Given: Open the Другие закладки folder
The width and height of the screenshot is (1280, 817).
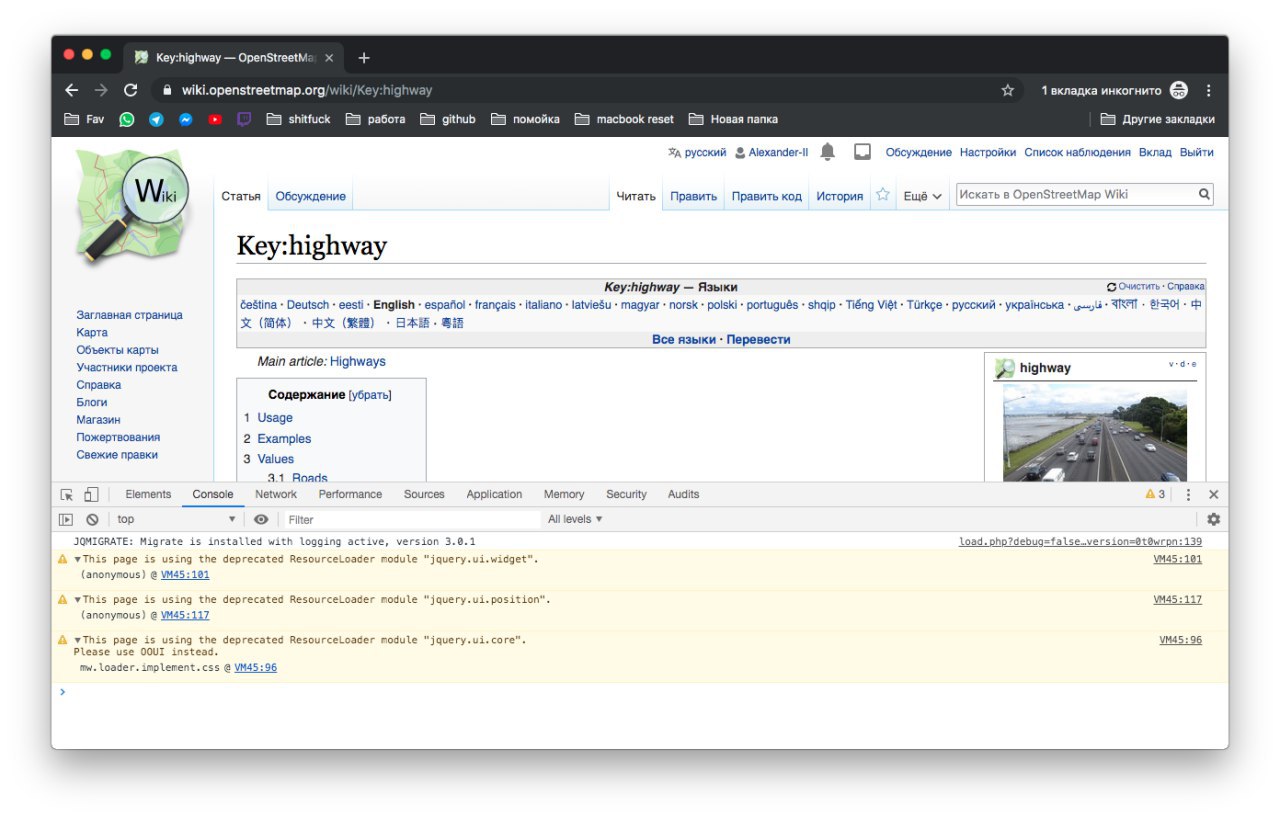Looking at the screenshot, I should [1158, 119].
